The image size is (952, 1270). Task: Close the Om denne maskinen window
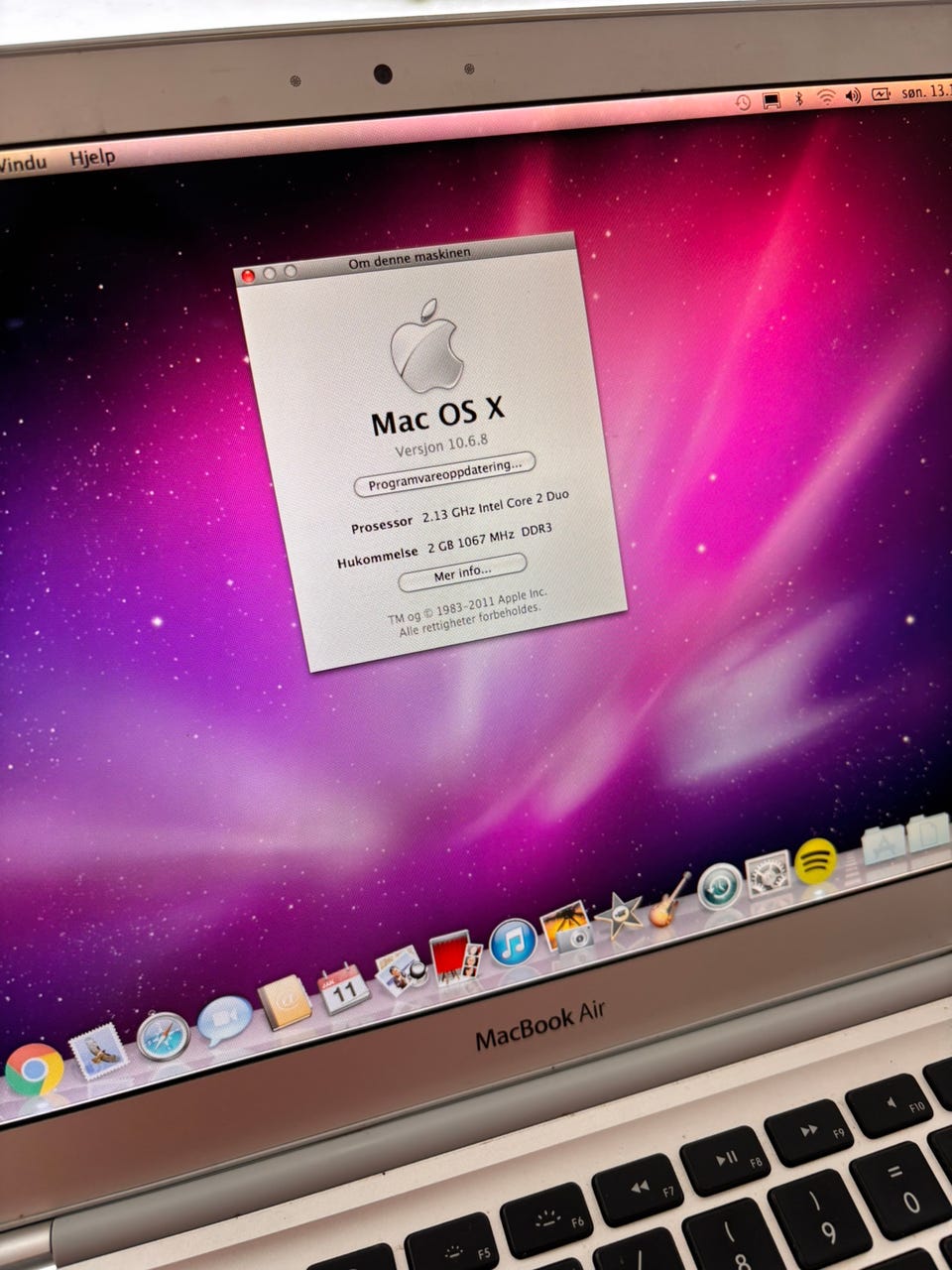pyautogui.click(x=248, y=276)
